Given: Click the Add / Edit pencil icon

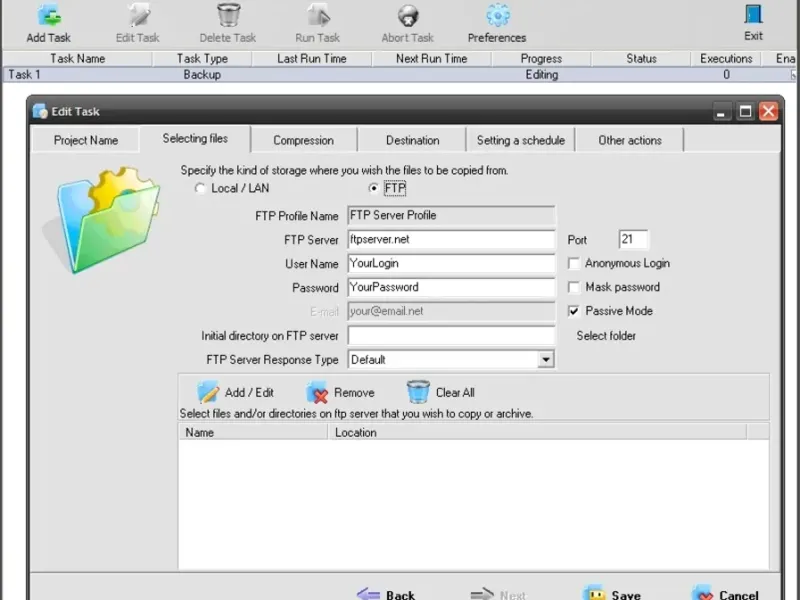Looking at the screenshot, I should pyautogui.click(x=208, y=392).
